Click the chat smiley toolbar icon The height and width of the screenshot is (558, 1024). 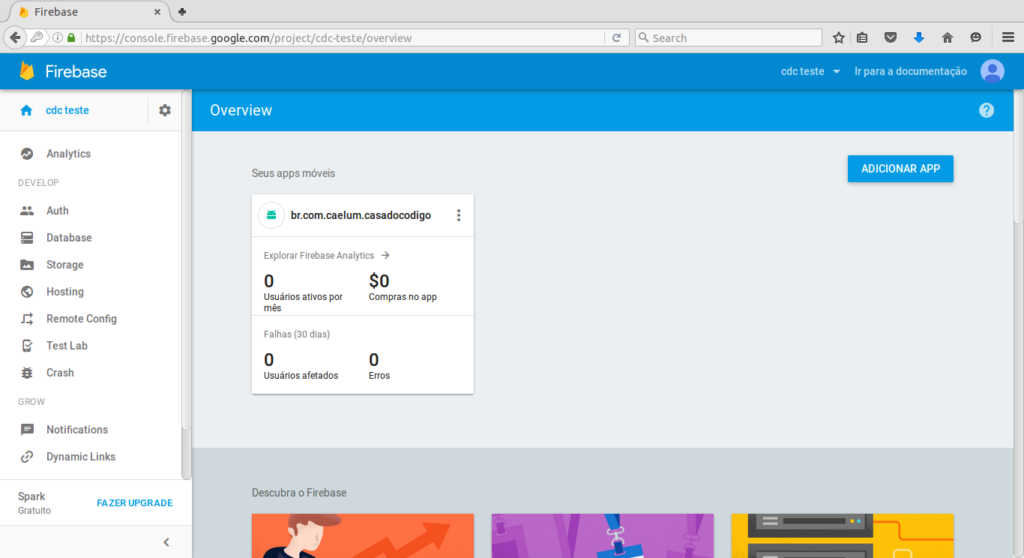976,38
